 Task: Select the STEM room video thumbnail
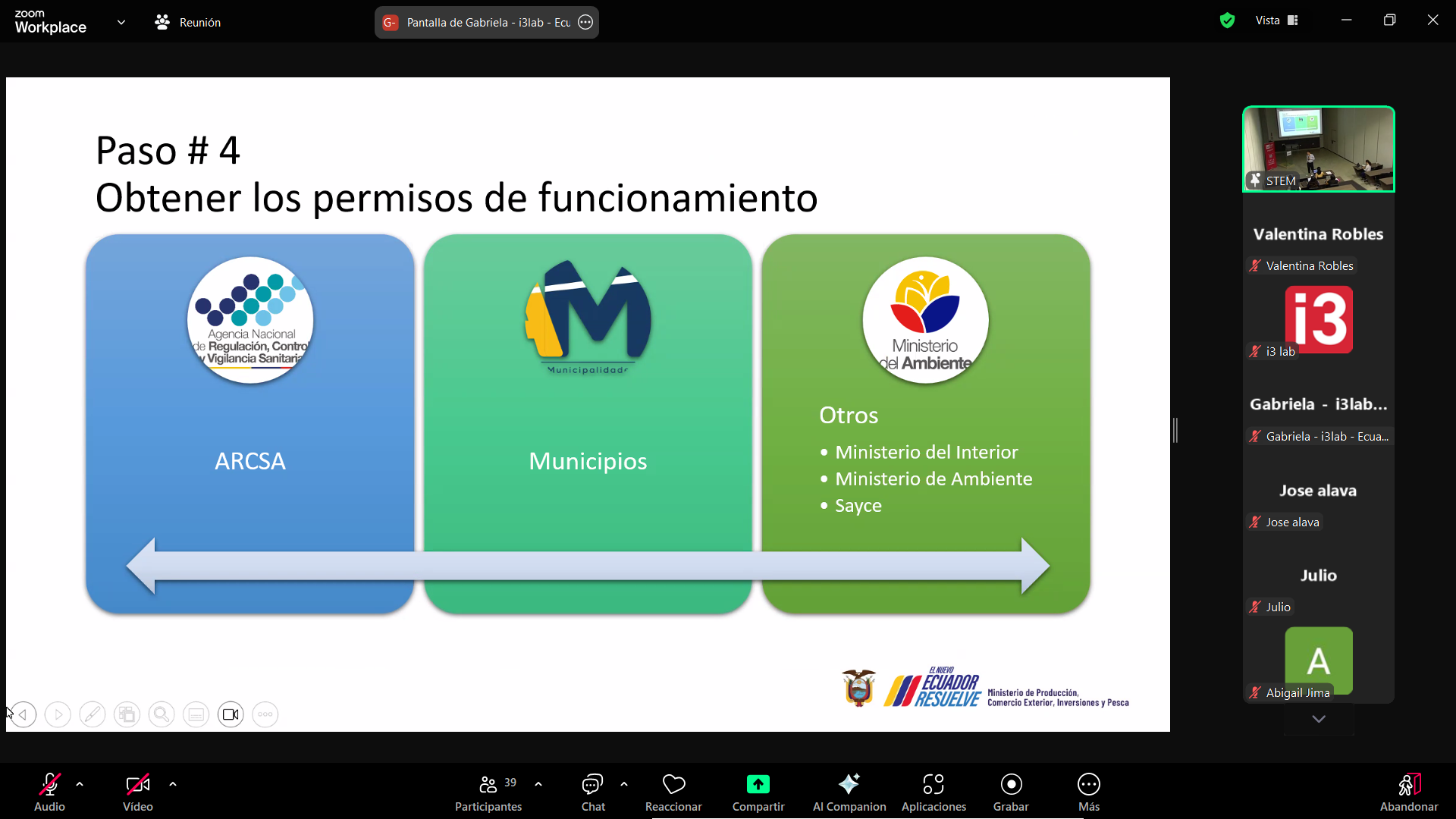click(x=1318, y=149)
